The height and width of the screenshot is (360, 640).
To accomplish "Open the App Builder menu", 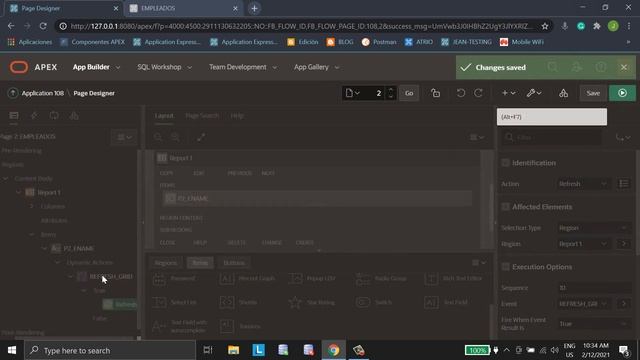I will tap(91, 67).
